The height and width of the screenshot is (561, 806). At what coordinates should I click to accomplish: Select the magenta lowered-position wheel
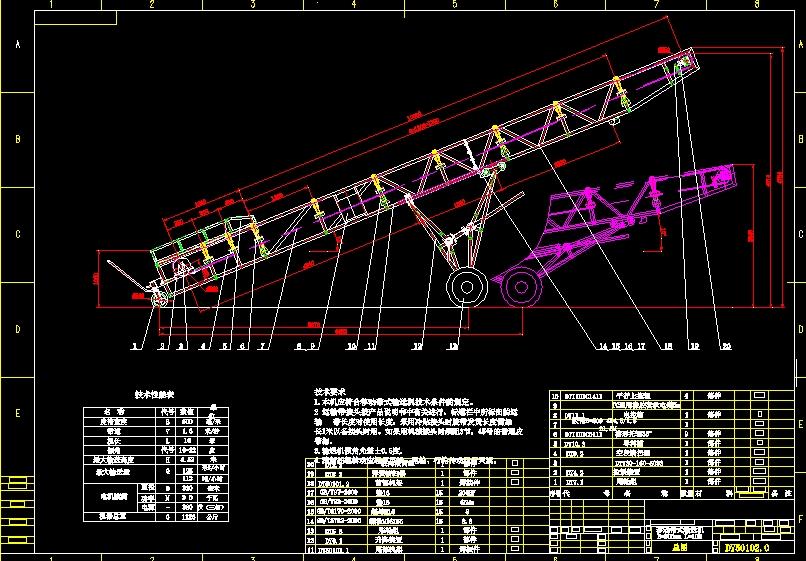click(521, 287)
